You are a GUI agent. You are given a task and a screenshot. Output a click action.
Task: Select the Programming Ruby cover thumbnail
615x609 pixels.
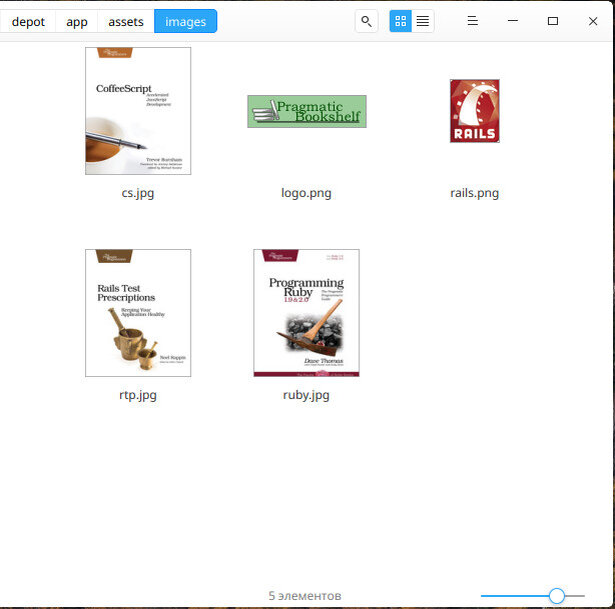(306, 313)
